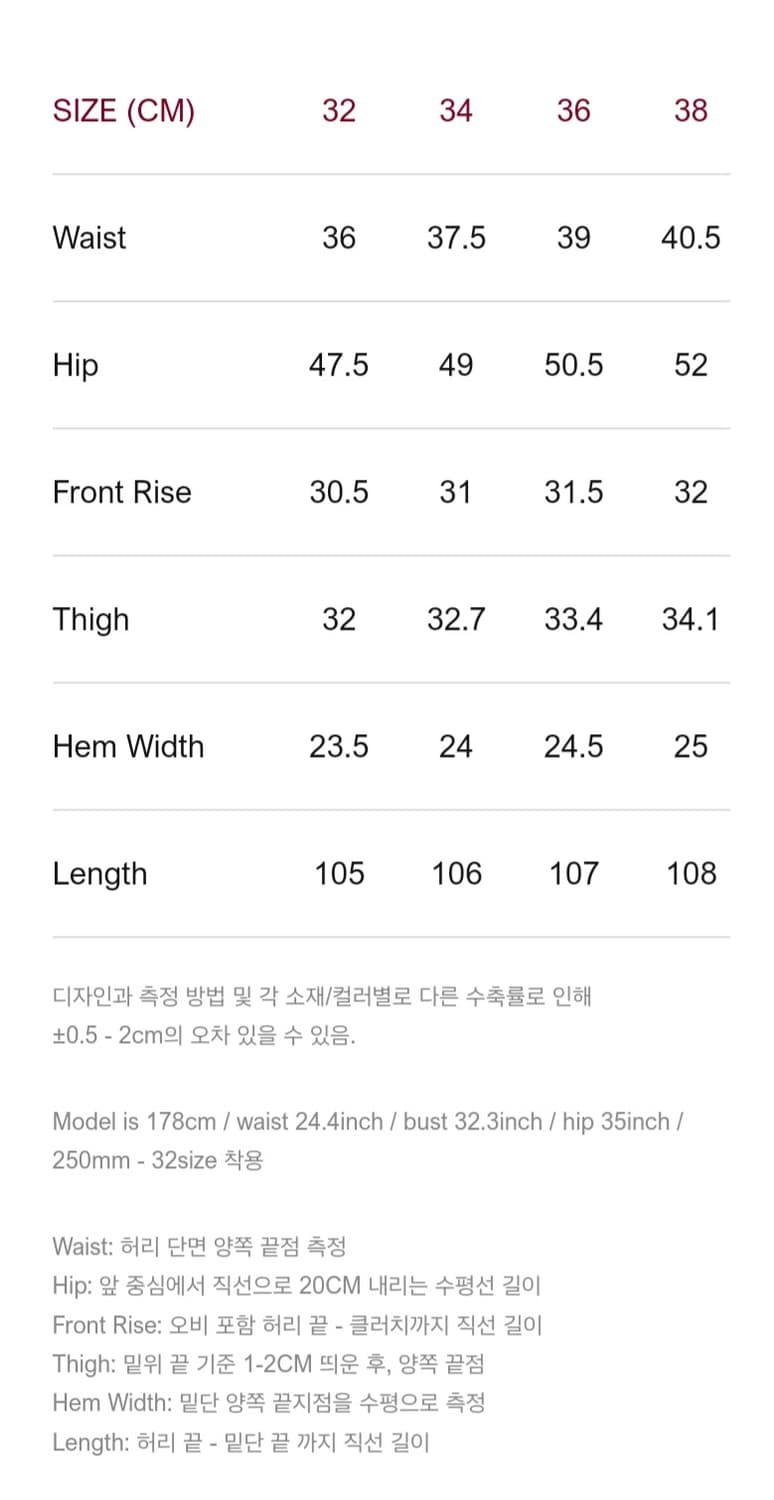Image resolution: width=774 pixels, height=1500 pixels.
Task: Click the model measurements line starting 'Model is 178cm'
Action: tap(367, 1122)
